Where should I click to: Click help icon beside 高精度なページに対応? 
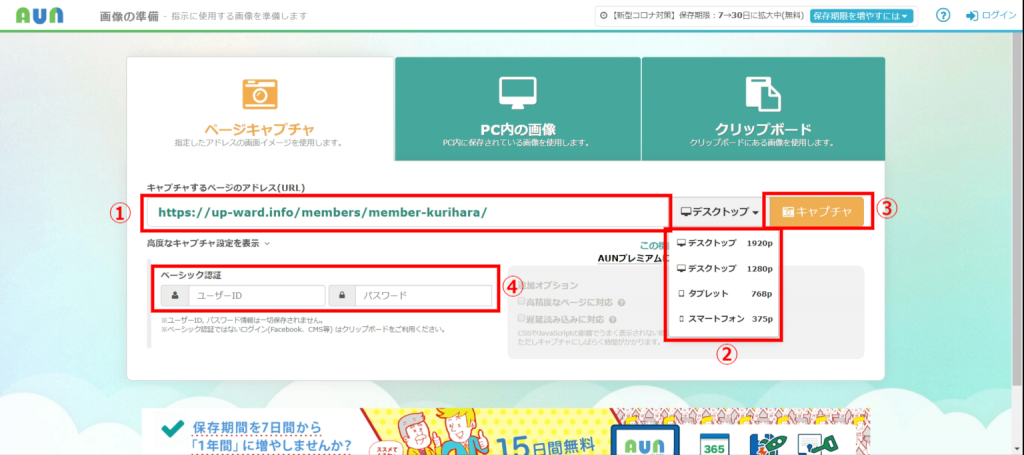point(622,303)
